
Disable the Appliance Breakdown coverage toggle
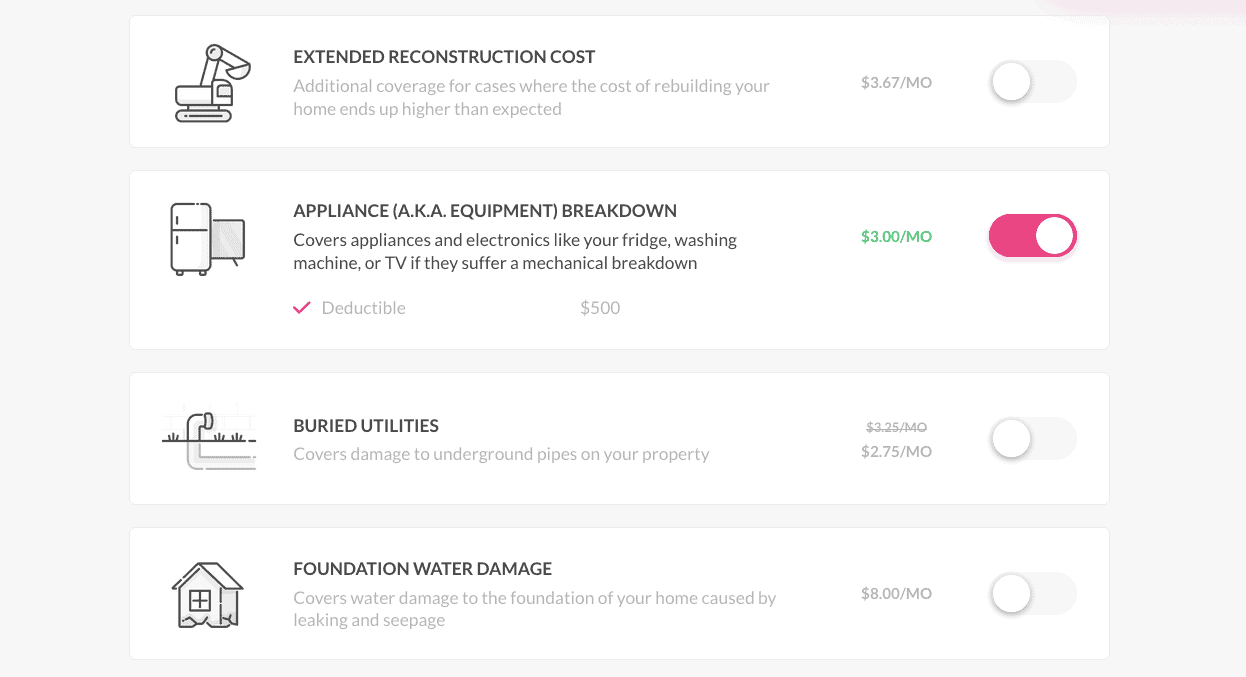point(1032,237)
